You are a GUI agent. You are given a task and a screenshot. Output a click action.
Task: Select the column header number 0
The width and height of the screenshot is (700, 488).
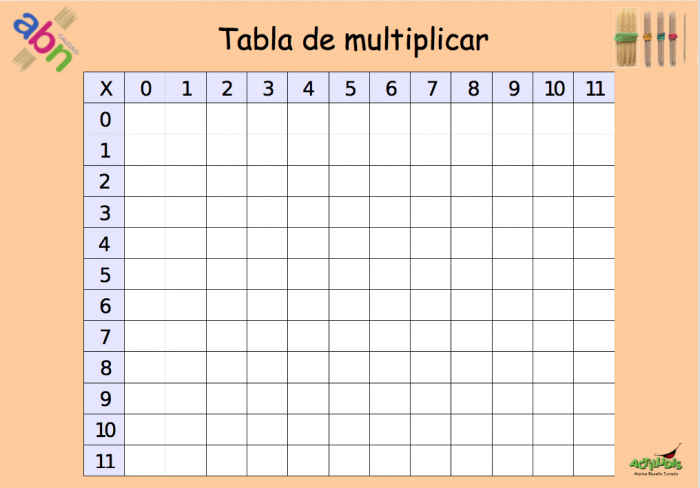(145, 88)
